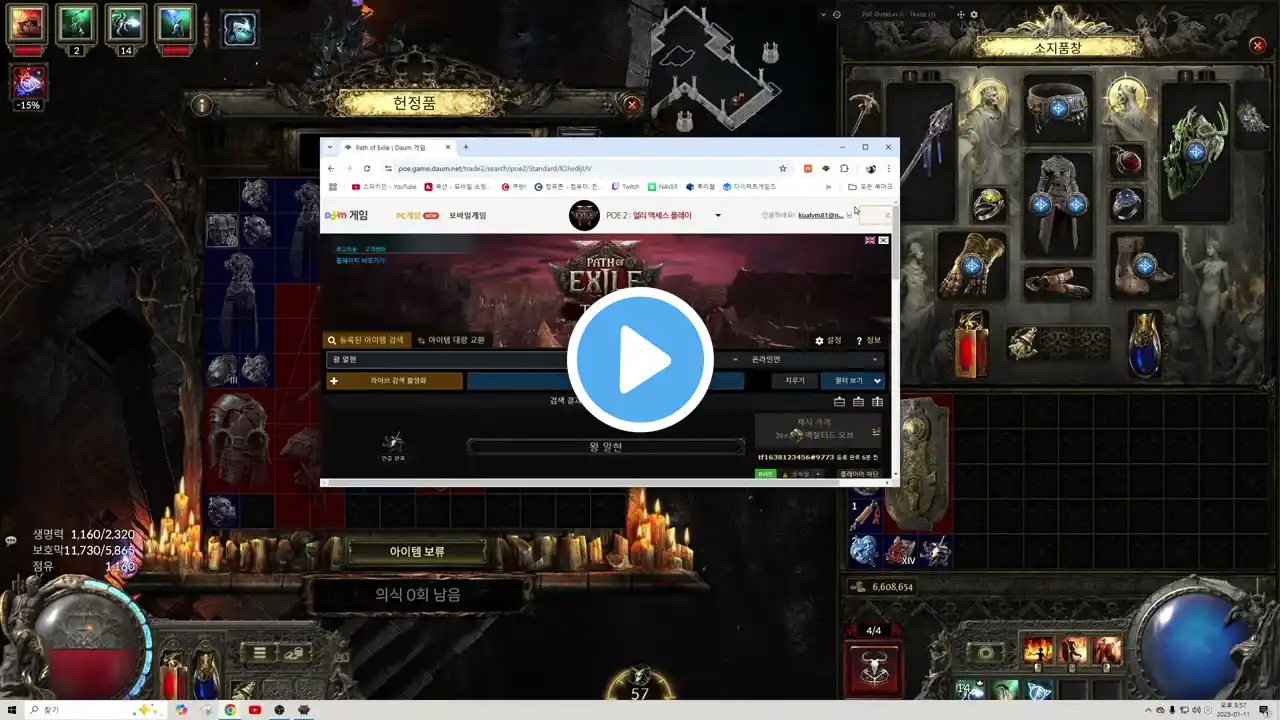This screenshot has width=1280, height=720.
Task: Expand the 온라인만 status dropdown
Action: [x=814, y=359]
